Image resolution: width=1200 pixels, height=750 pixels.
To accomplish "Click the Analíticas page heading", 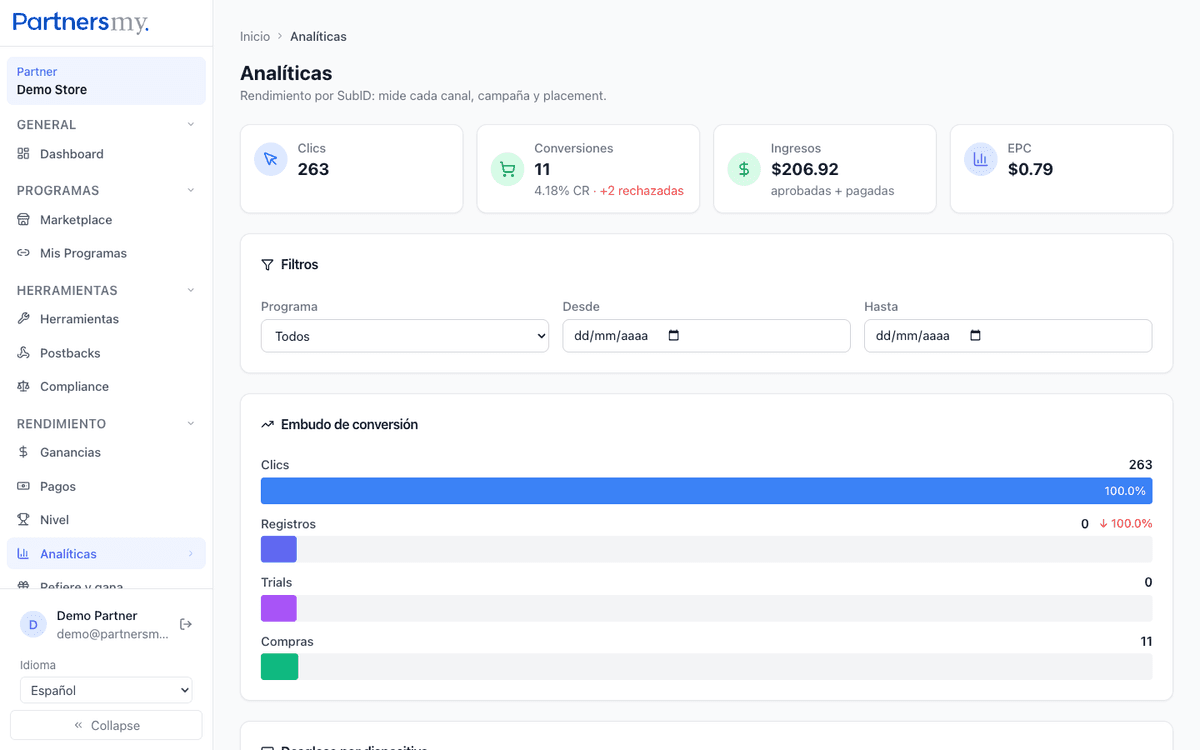I will 286,73.
